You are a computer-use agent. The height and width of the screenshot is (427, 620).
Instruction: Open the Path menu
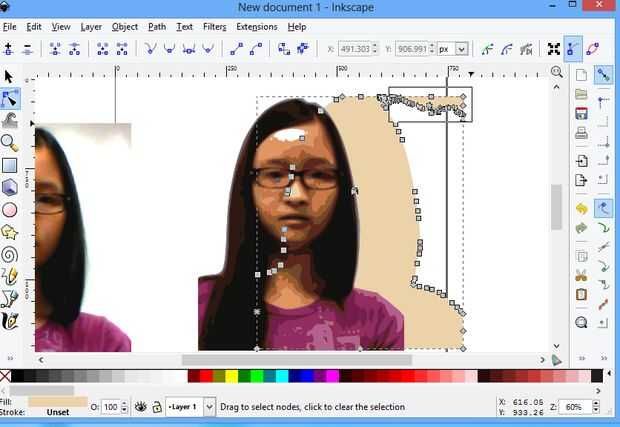click(x=157, y=27)
